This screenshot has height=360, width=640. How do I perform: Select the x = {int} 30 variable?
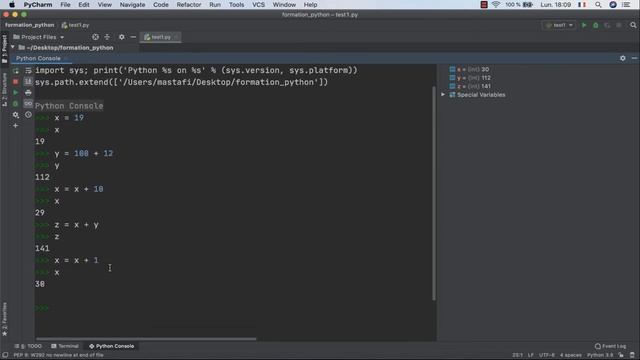tap(469, 69)
